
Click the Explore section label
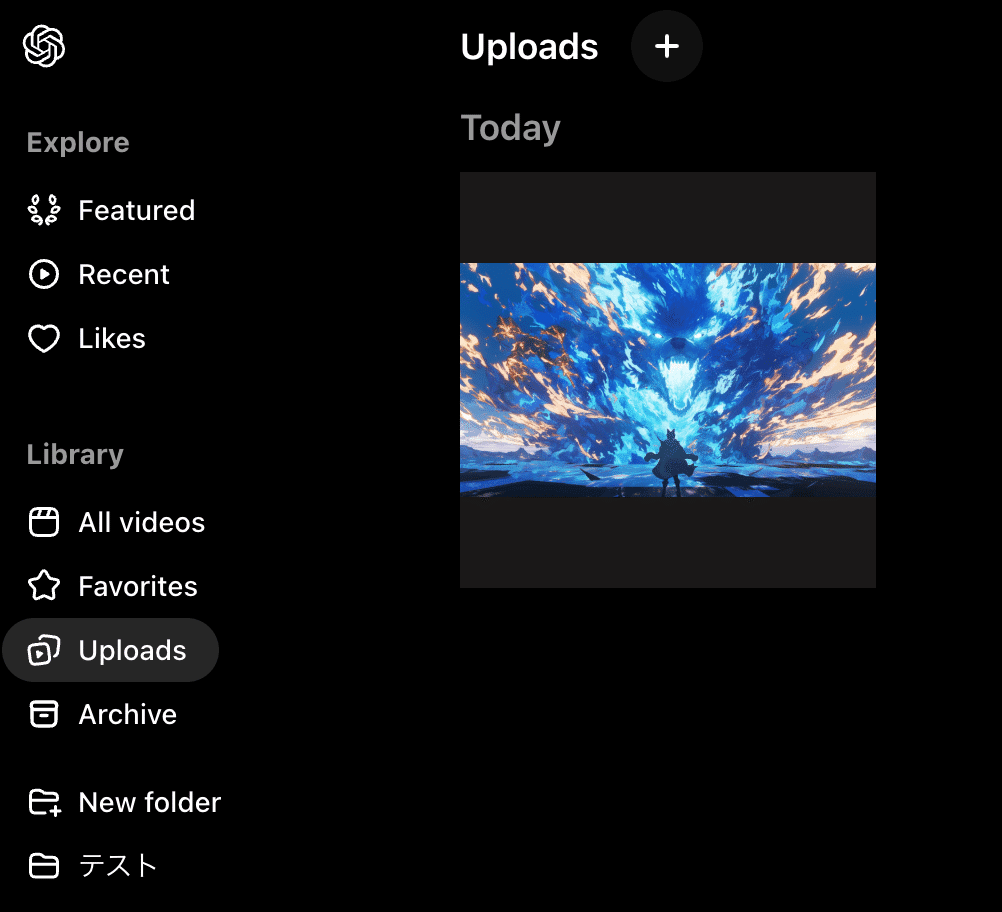(78, 142)
